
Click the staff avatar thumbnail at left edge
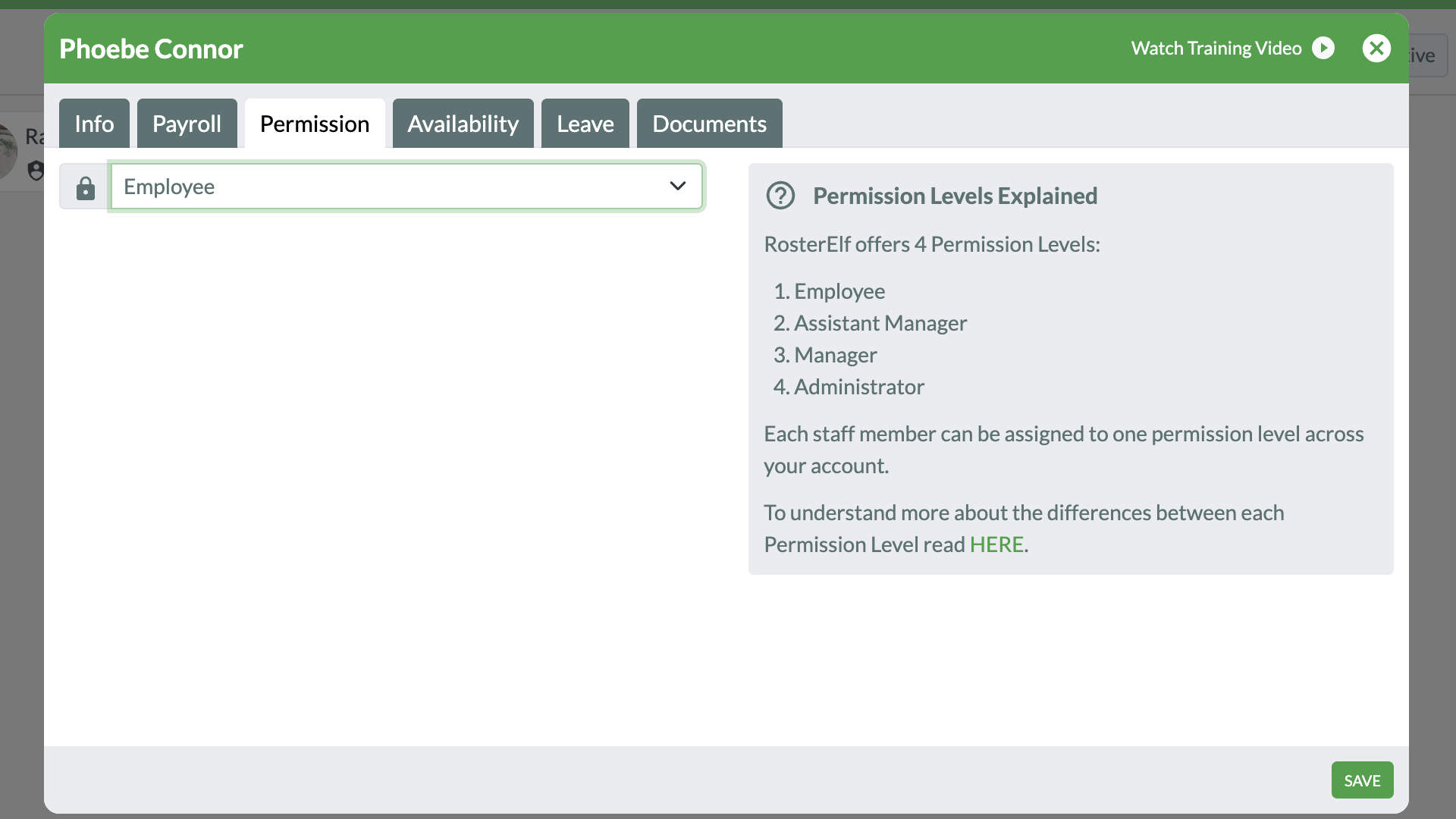pyautogui.click(x=8, y=152)
